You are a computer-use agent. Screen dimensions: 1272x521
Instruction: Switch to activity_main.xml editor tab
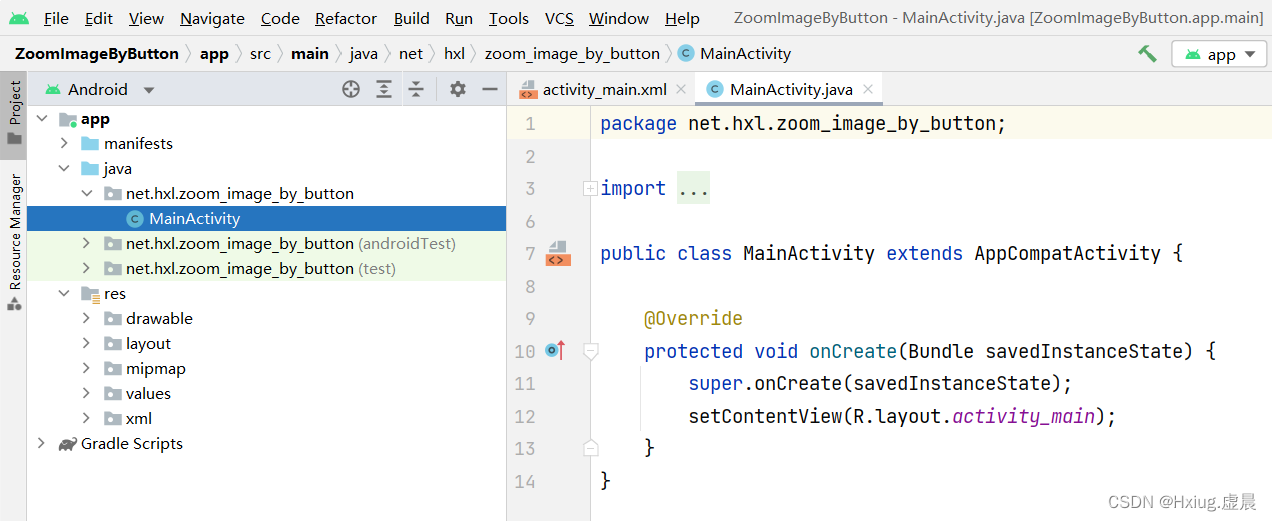coord(604,89)
